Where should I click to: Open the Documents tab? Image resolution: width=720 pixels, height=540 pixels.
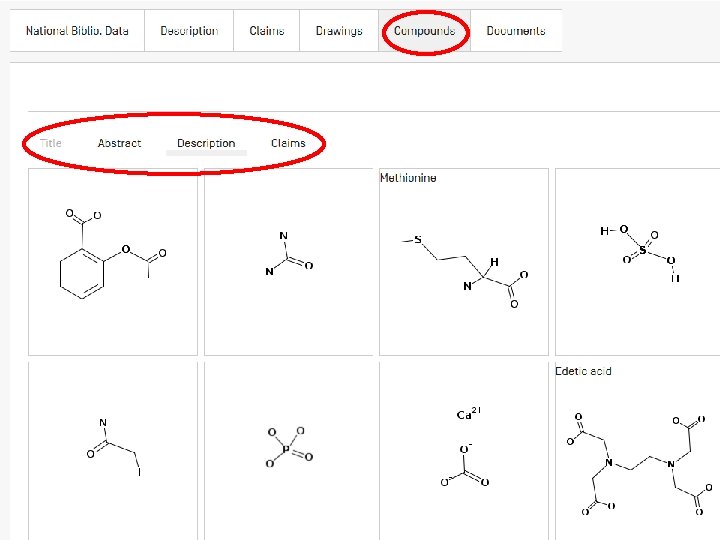516,31
